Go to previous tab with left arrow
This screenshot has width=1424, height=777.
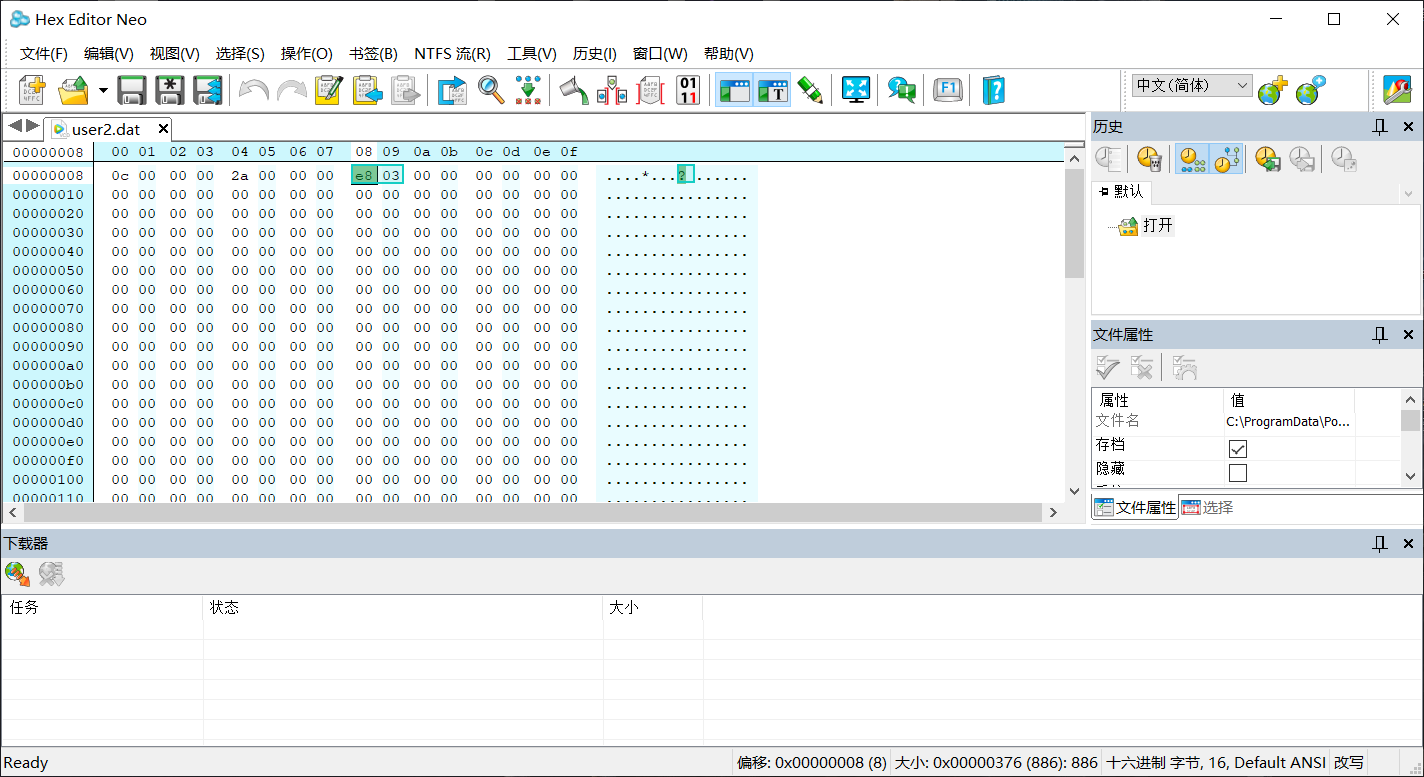click(x=15, y=126)
